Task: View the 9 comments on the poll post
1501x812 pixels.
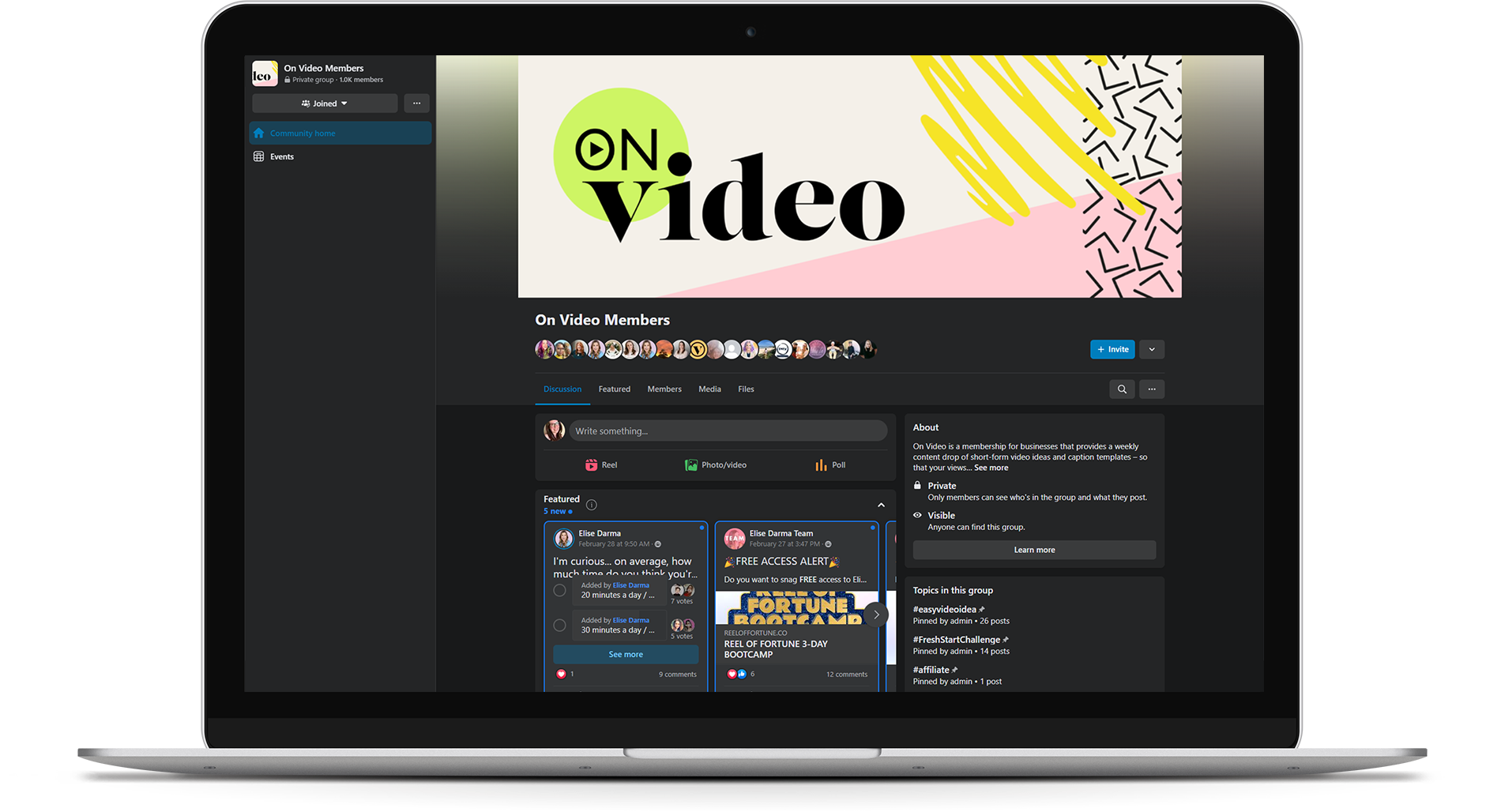Action: click(678, 675)
